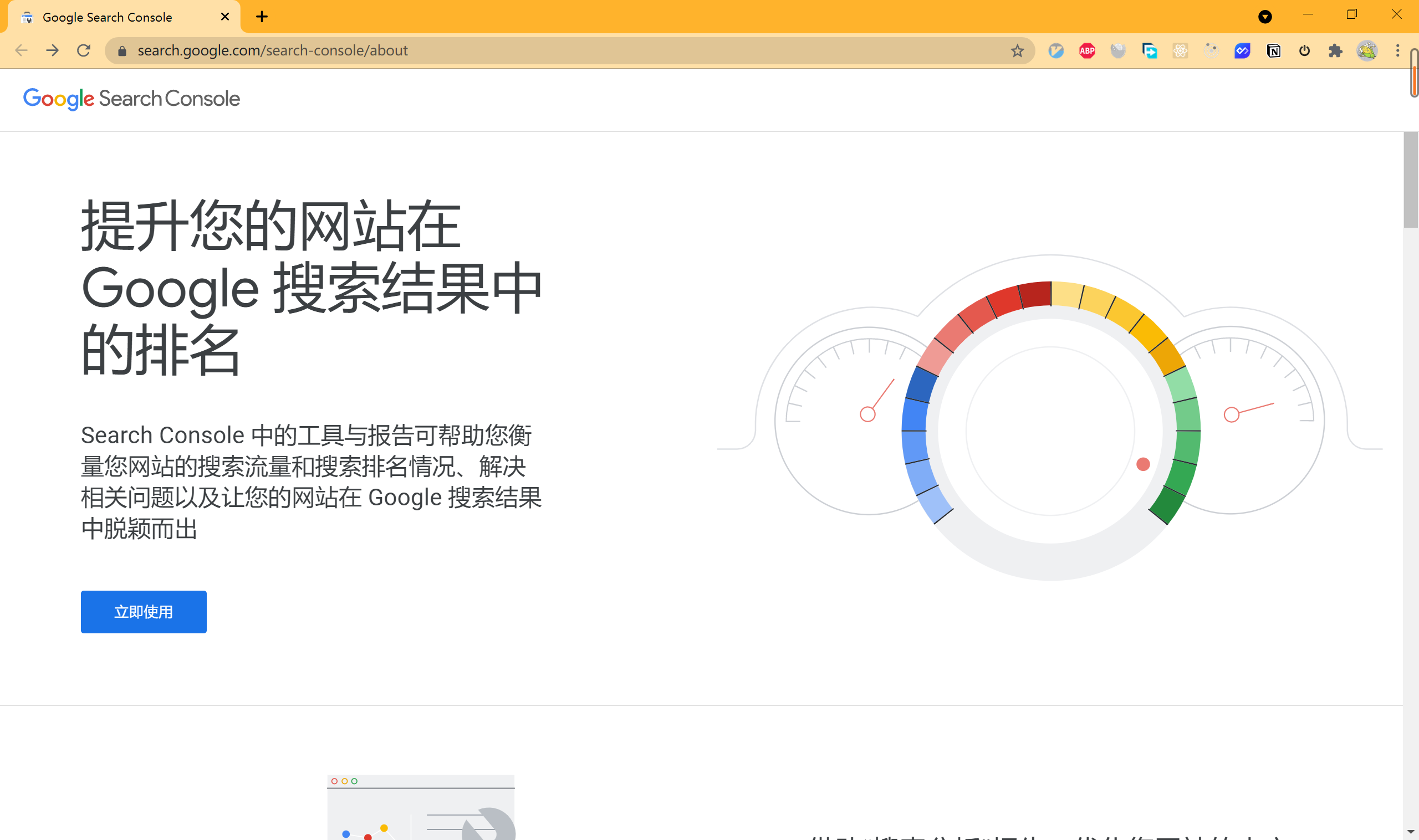
Task: Click the browser back arrow
Action: tap(21, 50)
